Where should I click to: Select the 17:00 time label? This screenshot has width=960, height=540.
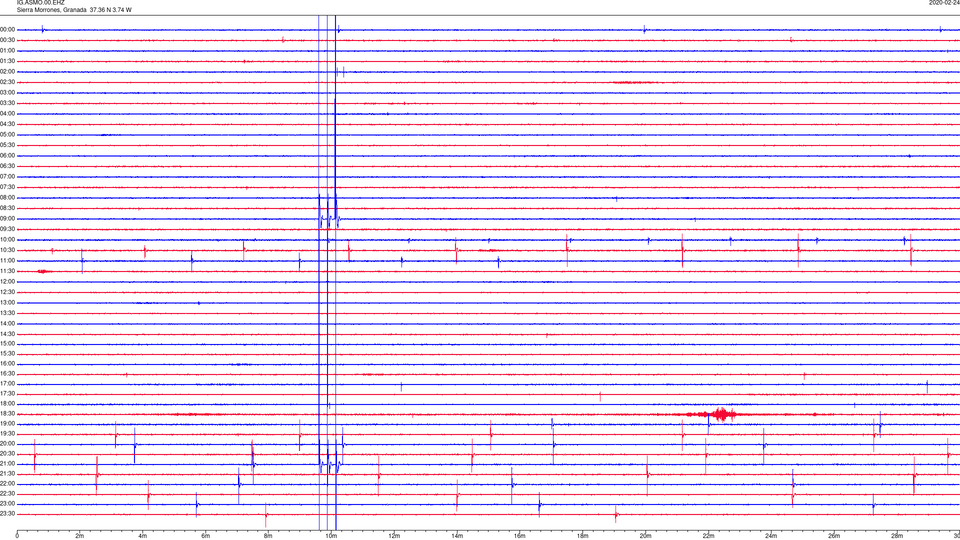point(8,384)
